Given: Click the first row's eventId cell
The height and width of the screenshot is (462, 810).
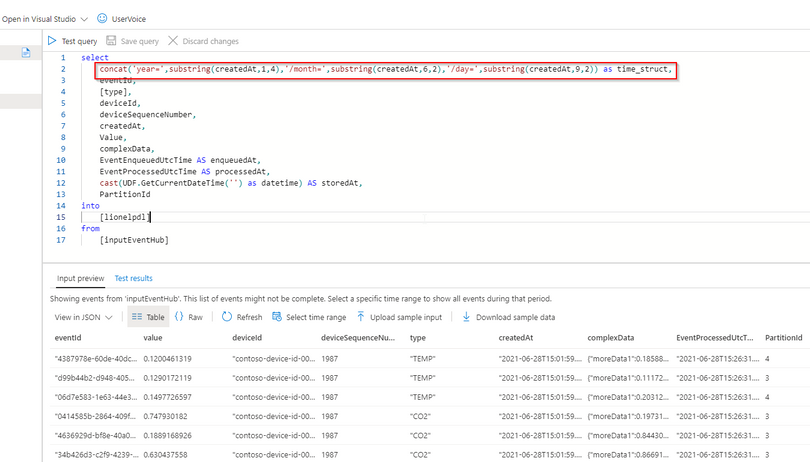Looking at the screenshot, I should pyautogui.click(x=96, y=359).
